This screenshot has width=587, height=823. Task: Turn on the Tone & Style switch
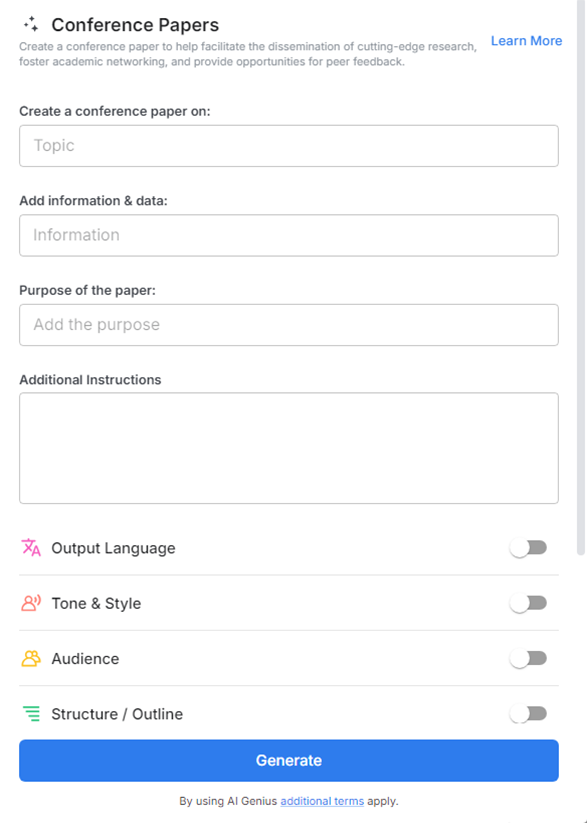(x=528, y=603)
